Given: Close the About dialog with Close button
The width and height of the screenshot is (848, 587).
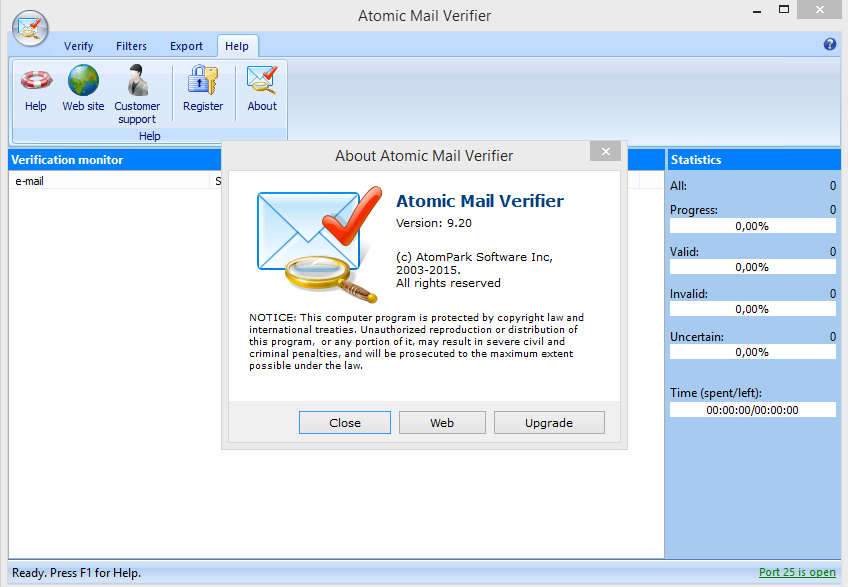Looking at the screenshot, I should 344,423.
